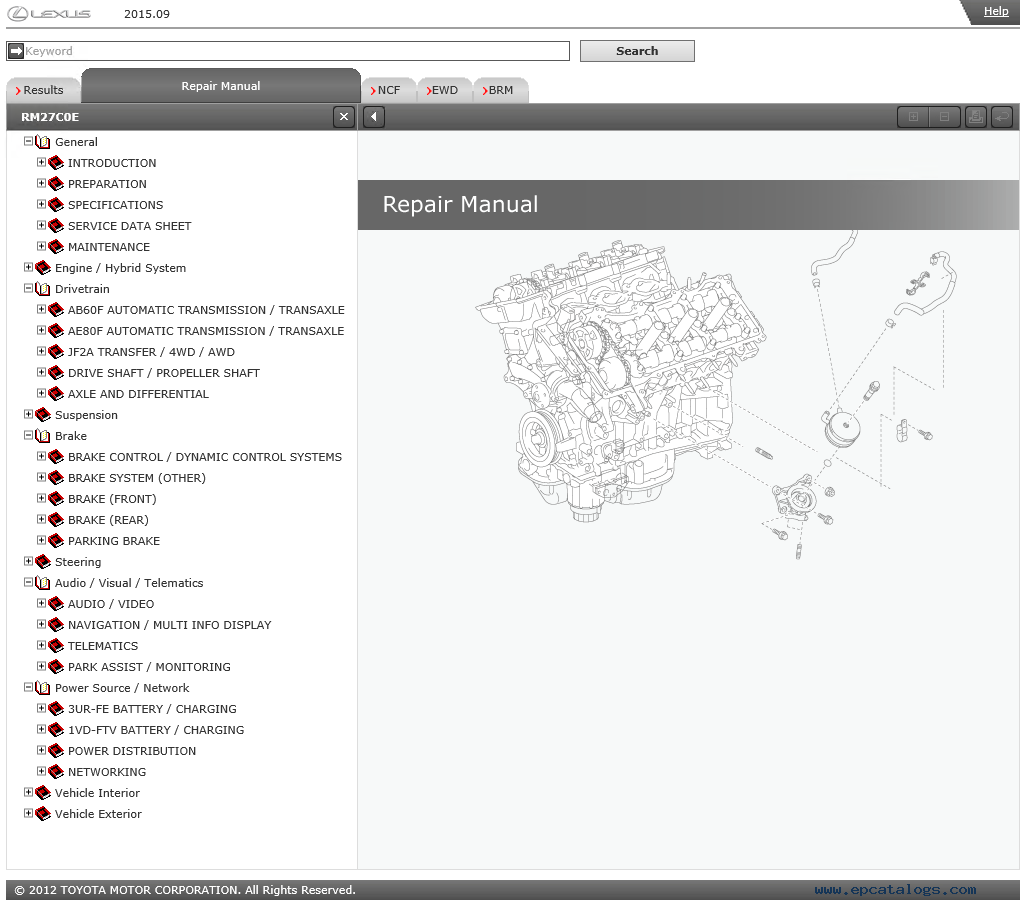Click the Engine / Hybrid System book icon
The image size is (1027, 906).
pos(43,268)
